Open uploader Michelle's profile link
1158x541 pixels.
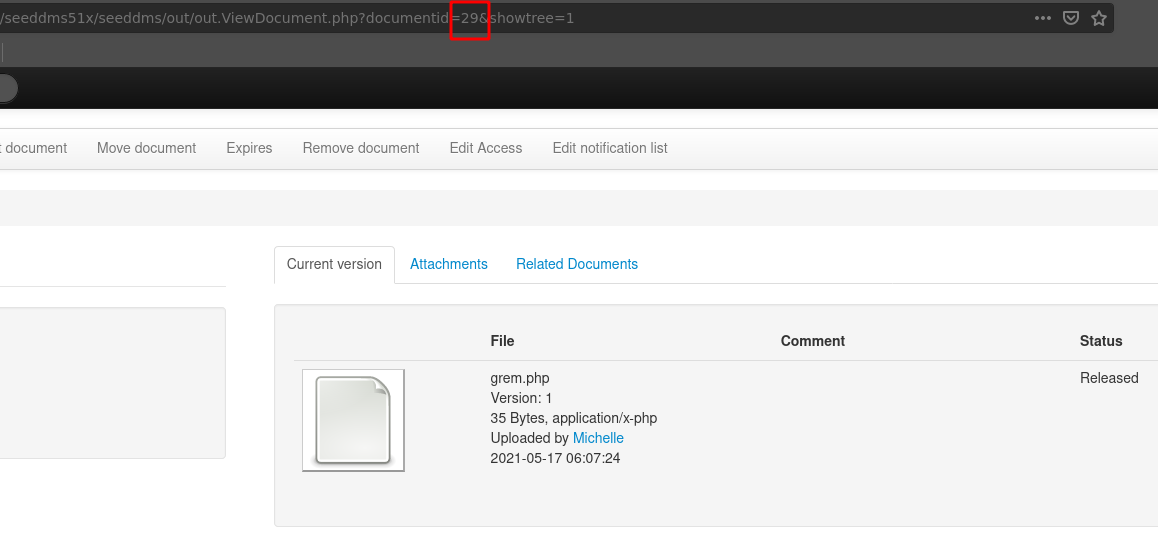(x=597, y=438)
